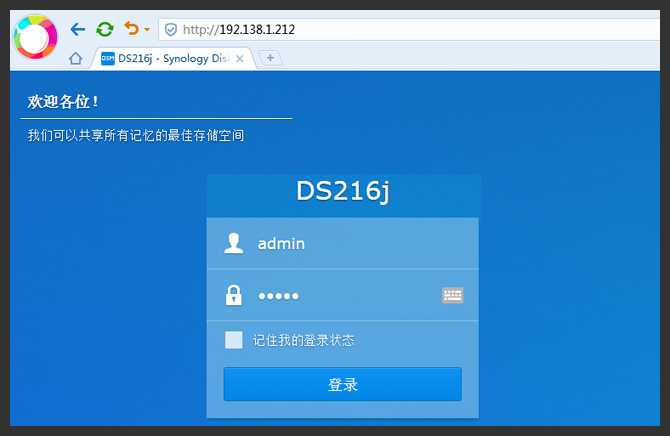Click the password field with dots
This screenshot has width=670, height=436.
pos(343,295)
